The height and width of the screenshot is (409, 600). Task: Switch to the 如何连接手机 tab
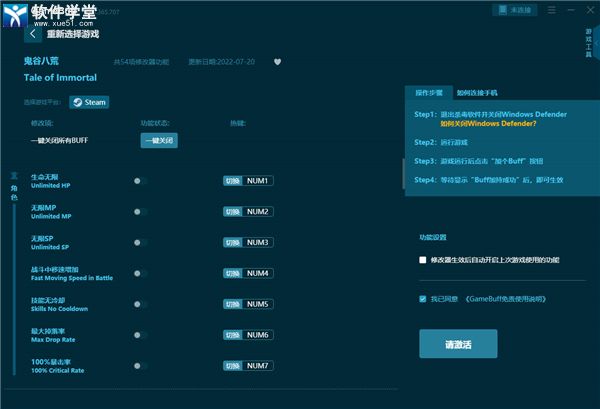(x=478, y=92)
